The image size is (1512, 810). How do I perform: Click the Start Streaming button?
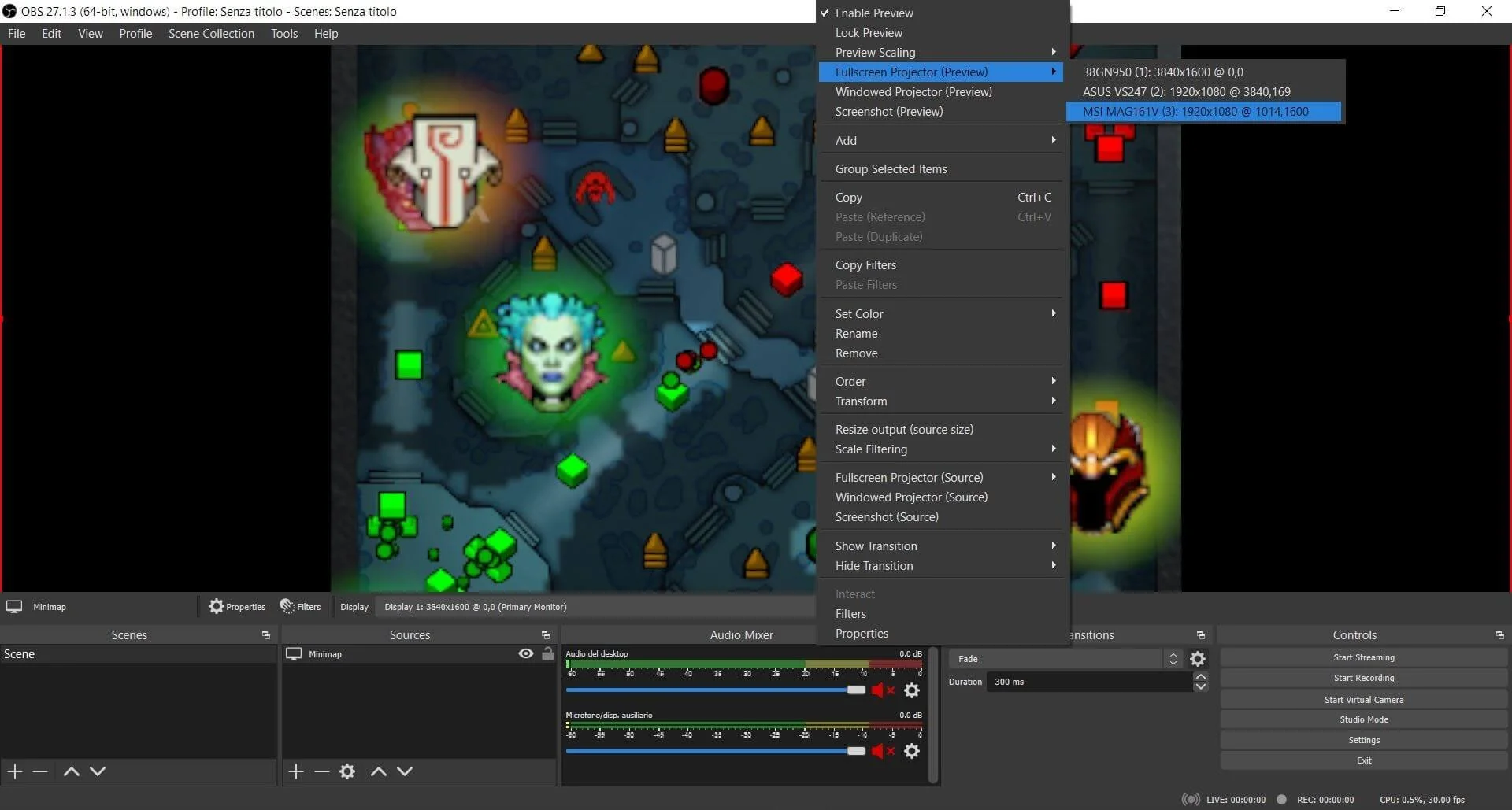[1363, 657]
